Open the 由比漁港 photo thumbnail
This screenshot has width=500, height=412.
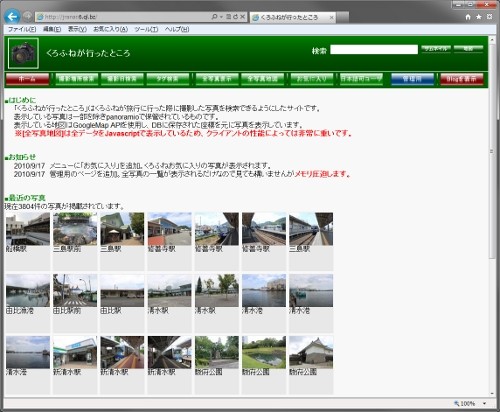28,290
